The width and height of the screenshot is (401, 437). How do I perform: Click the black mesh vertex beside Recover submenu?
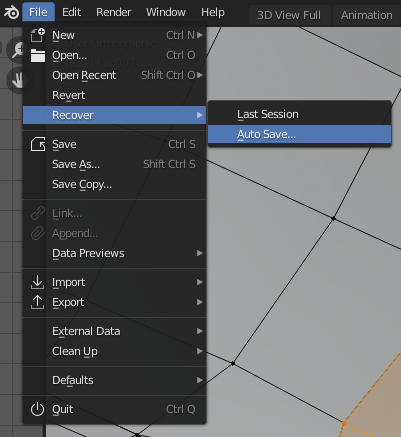pyautogui.click(x=333, y=218)
